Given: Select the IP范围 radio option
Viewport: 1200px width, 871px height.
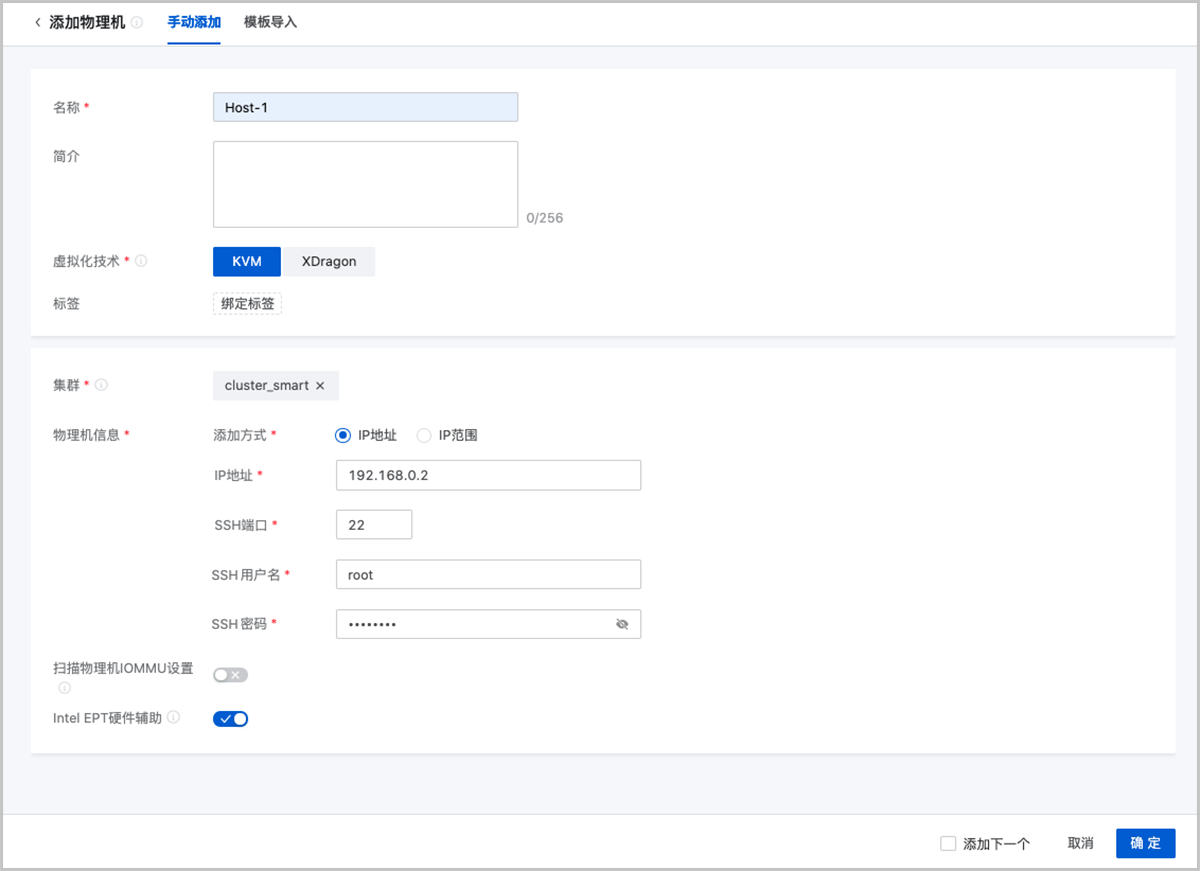Looking at the screenshot, I should 424,435.
